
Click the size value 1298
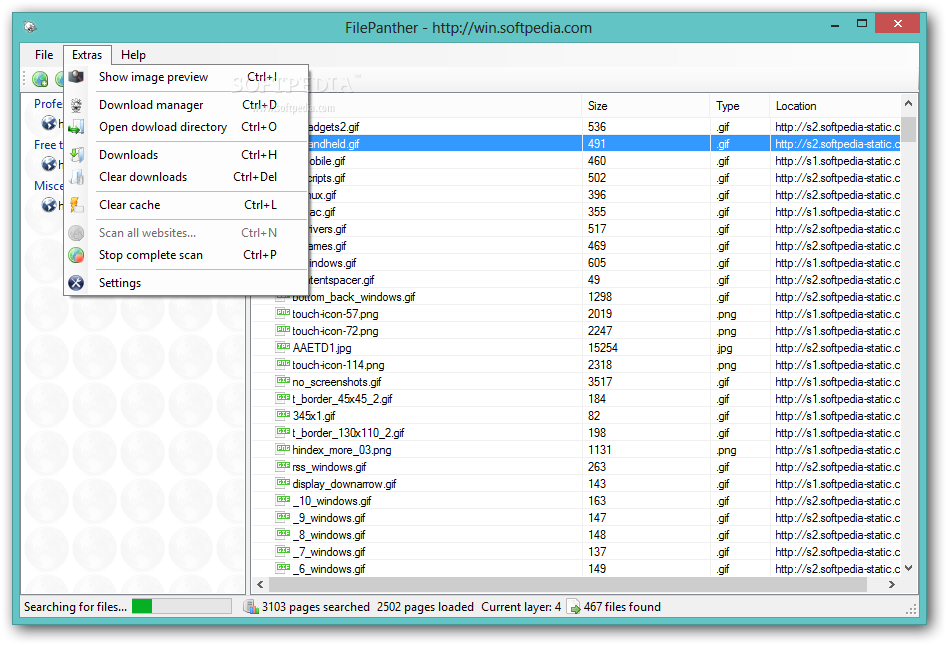coord(600,297)
